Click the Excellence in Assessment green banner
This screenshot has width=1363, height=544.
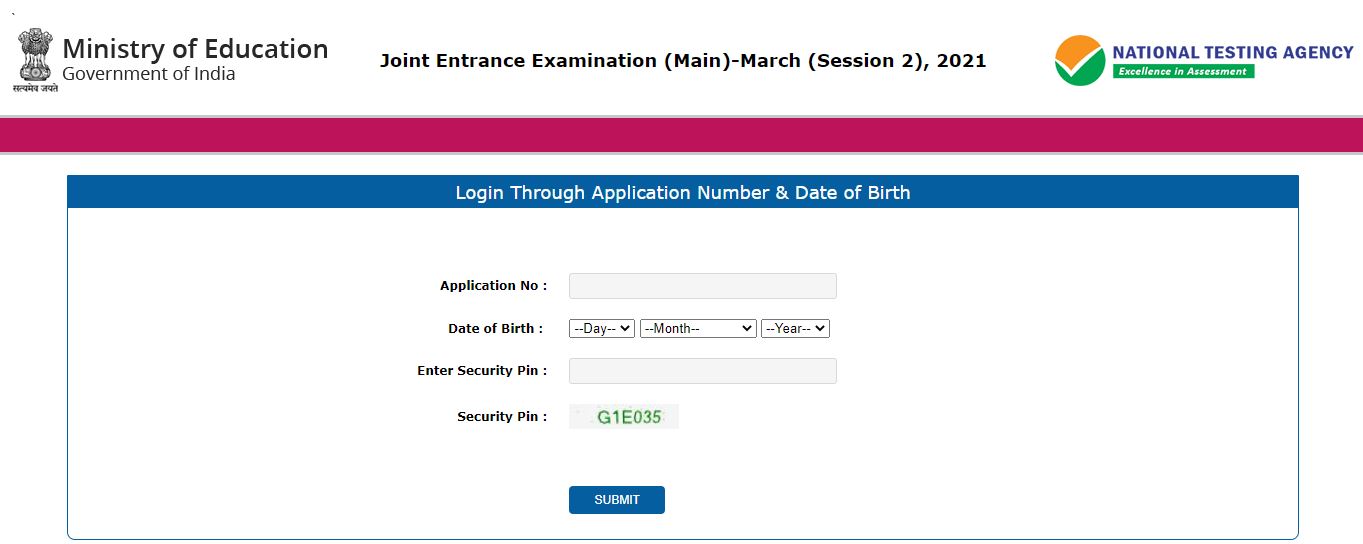coord(1183,71)
